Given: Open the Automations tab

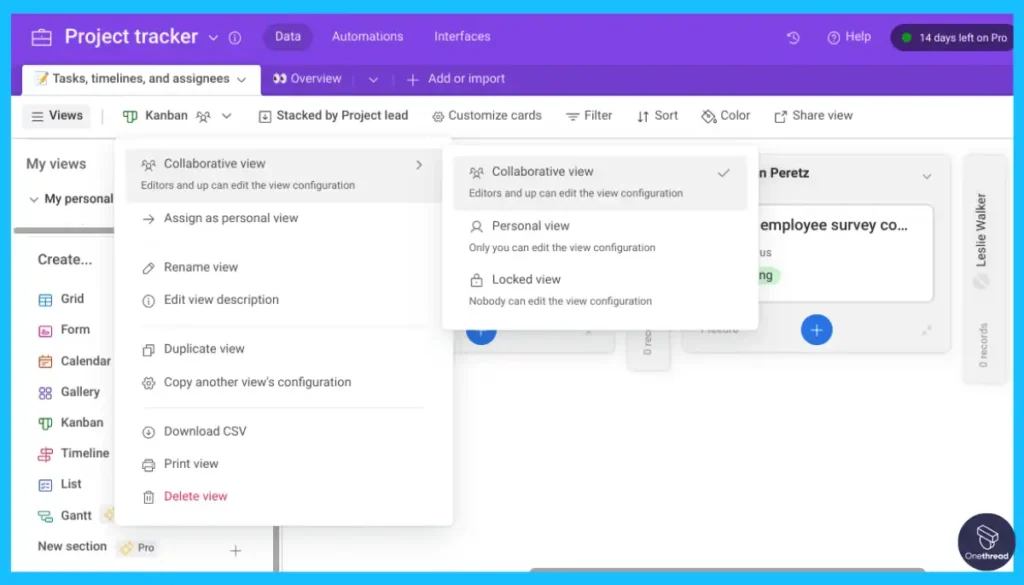Looking at the screenshot, I should click(367, 37).
